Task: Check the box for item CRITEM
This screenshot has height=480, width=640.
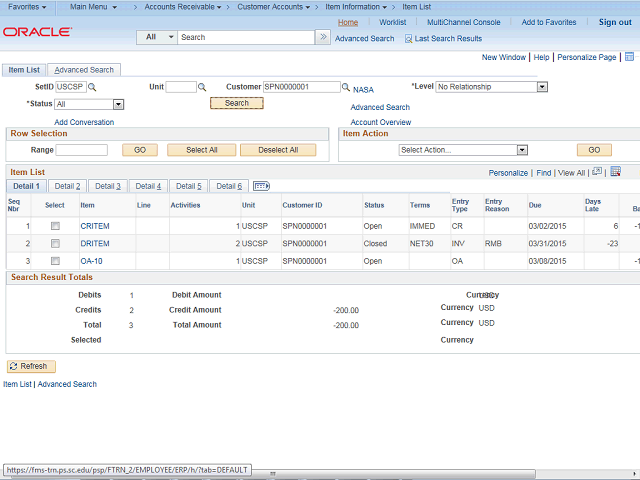Action: coord(55,226)
